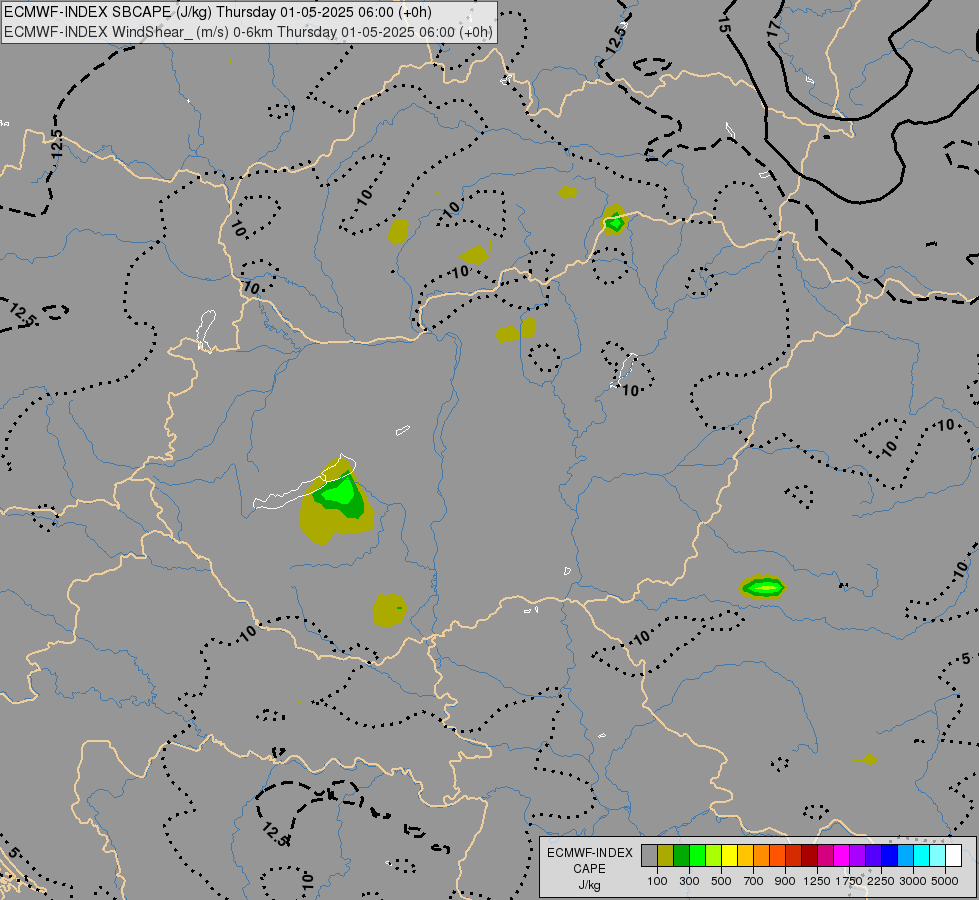Click the legend tick label 300
Viewport: 979px width, 900px height.
click(689, 881)
